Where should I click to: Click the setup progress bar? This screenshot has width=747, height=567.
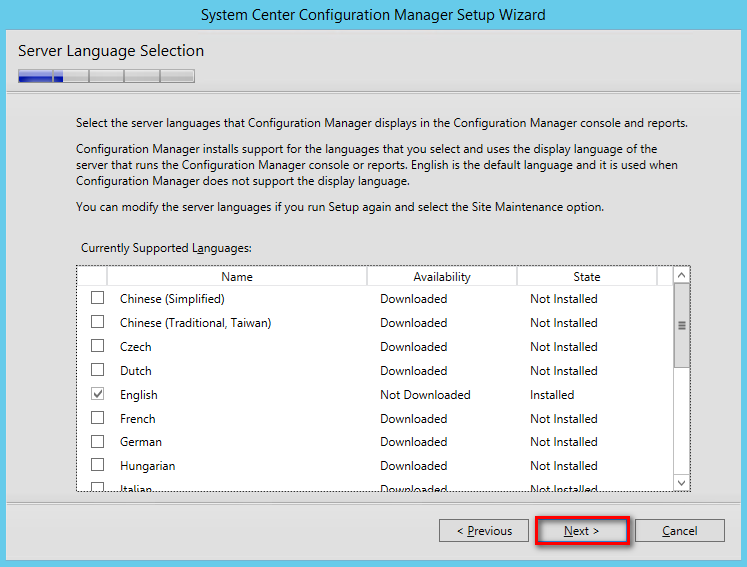(106, 76)
